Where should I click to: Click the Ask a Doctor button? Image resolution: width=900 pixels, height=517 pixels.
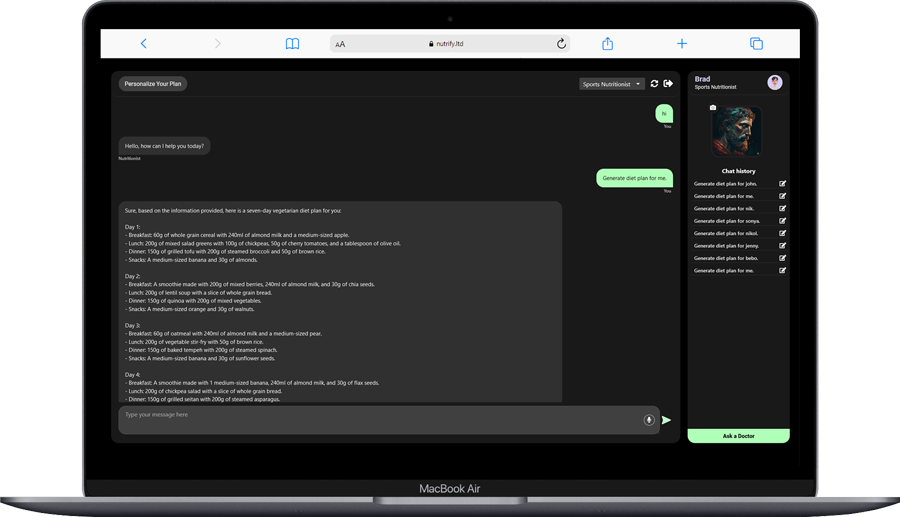tap(738, 436)
